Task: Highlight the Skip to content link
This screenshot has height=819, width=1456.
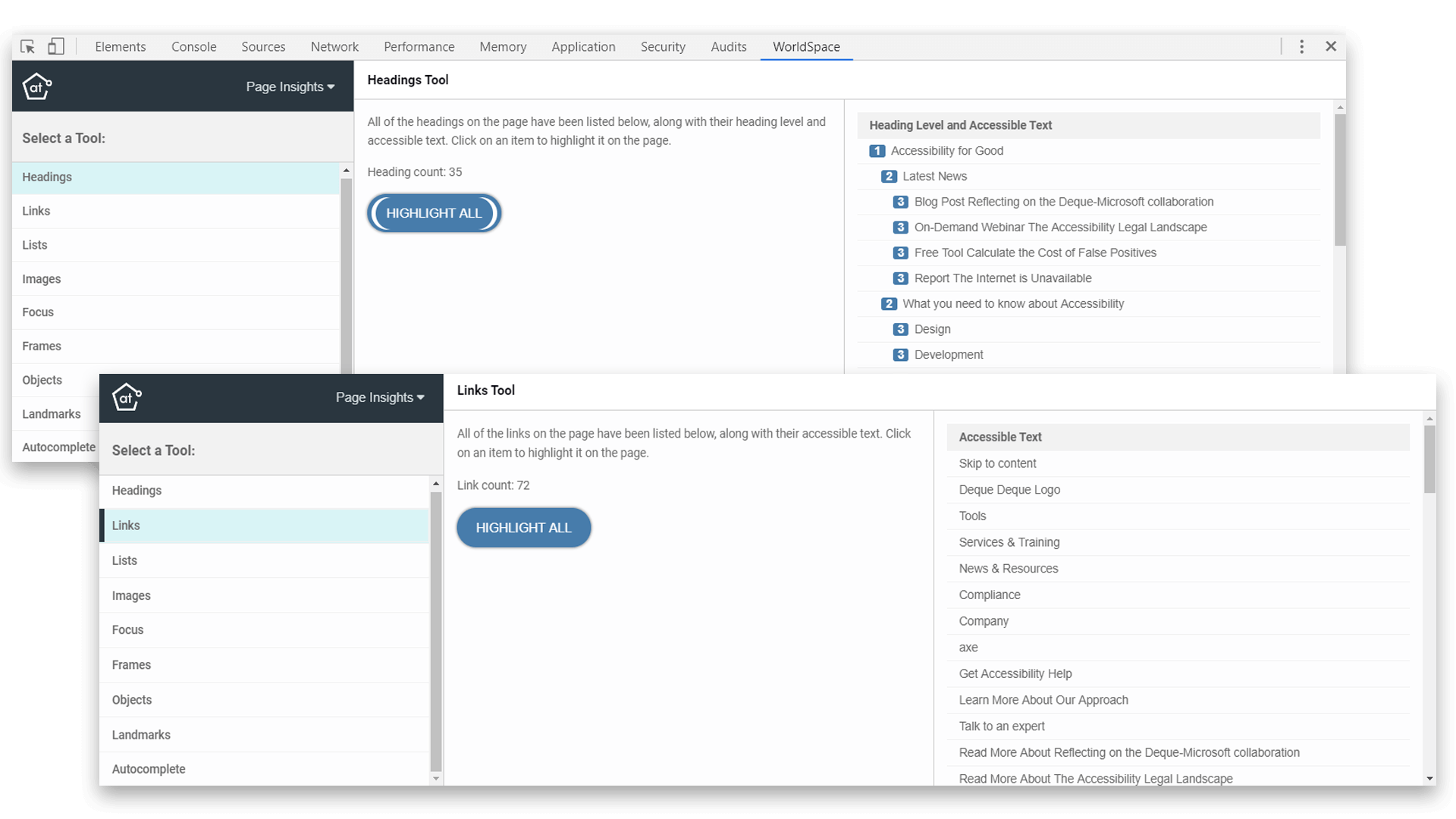Action: [1178, 463]
